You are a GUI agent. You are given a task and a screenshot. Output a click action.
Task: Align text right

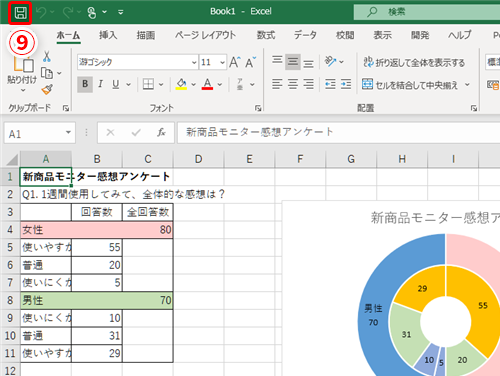[x=308, y=84]
